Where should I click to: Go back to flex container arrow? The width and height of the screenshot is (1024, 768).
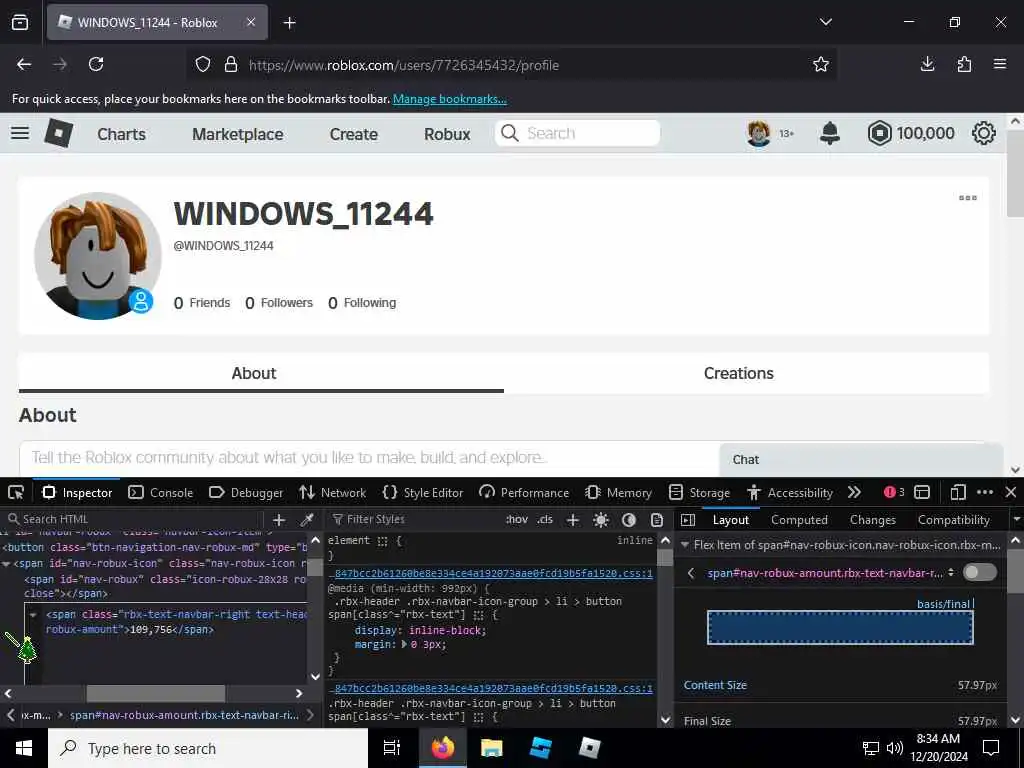point(691,573)
